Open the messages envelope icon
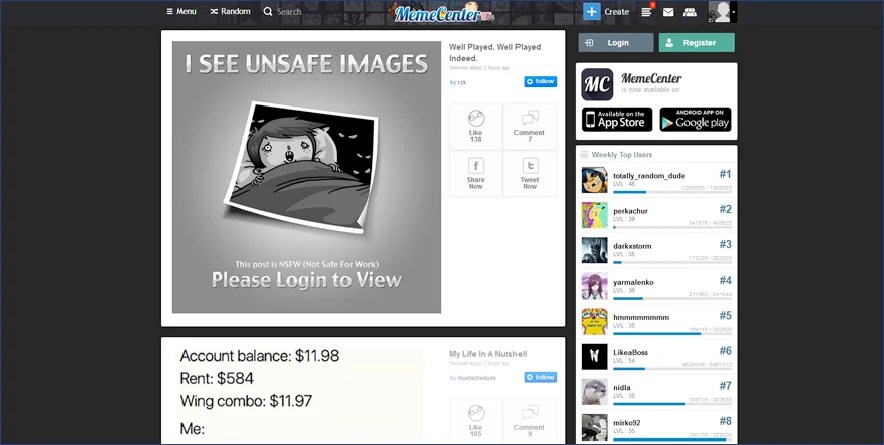 tap(668, 11)
